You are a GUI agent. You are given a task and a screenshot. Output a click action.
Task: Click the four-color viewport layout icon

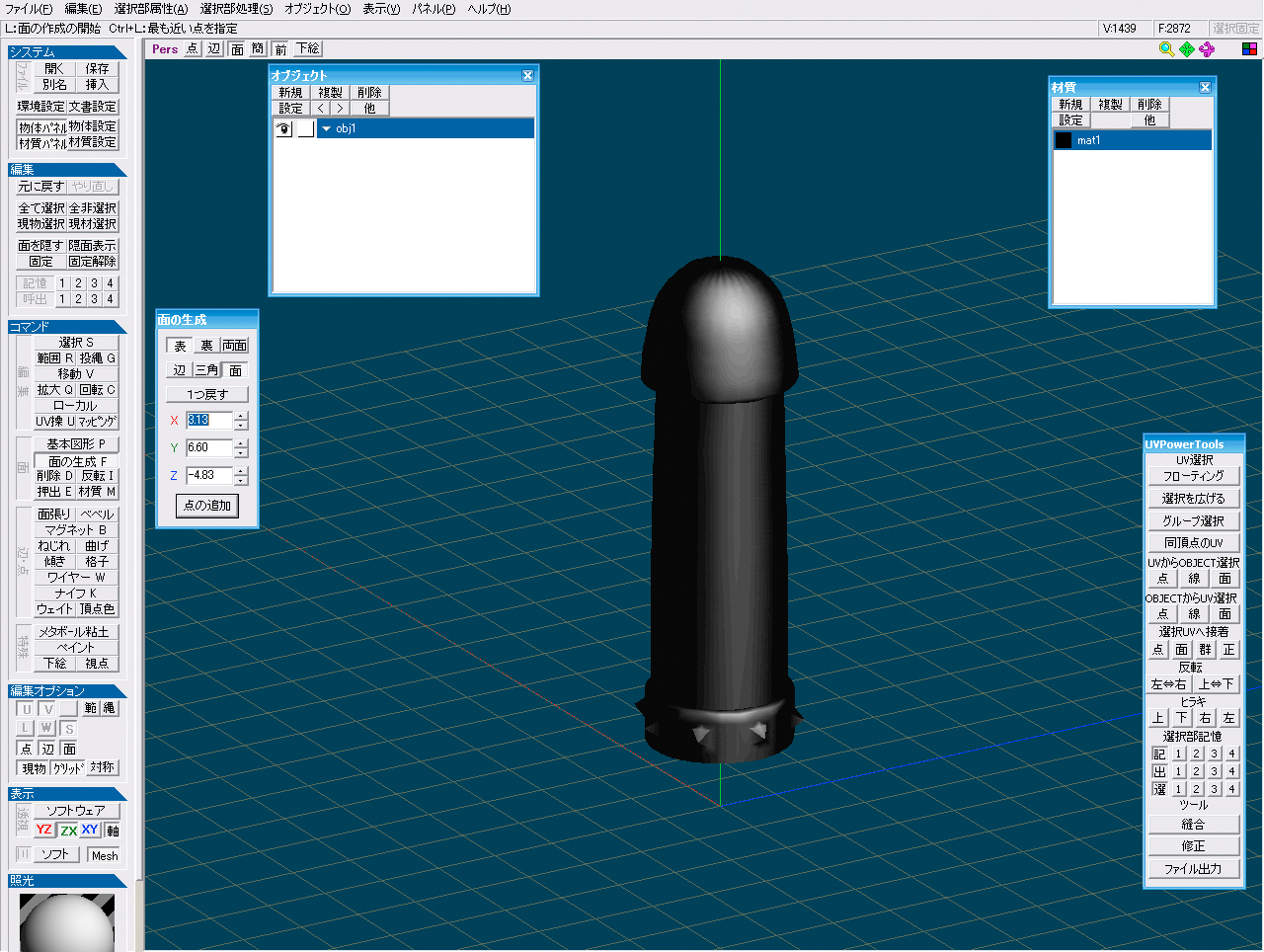1249,48
